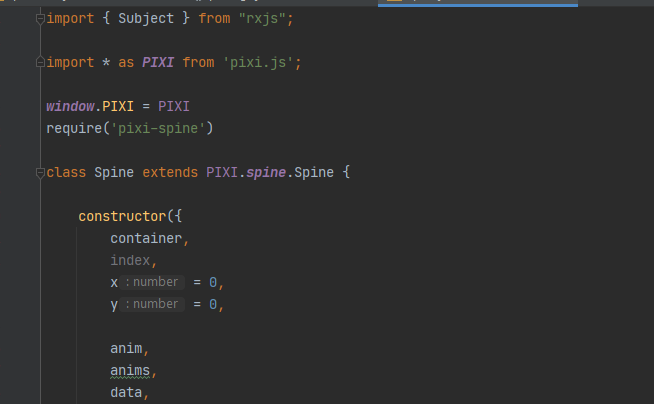
Task: Click the ': number' hint after x
Action: pyautogui.click(x=152, y=282)
